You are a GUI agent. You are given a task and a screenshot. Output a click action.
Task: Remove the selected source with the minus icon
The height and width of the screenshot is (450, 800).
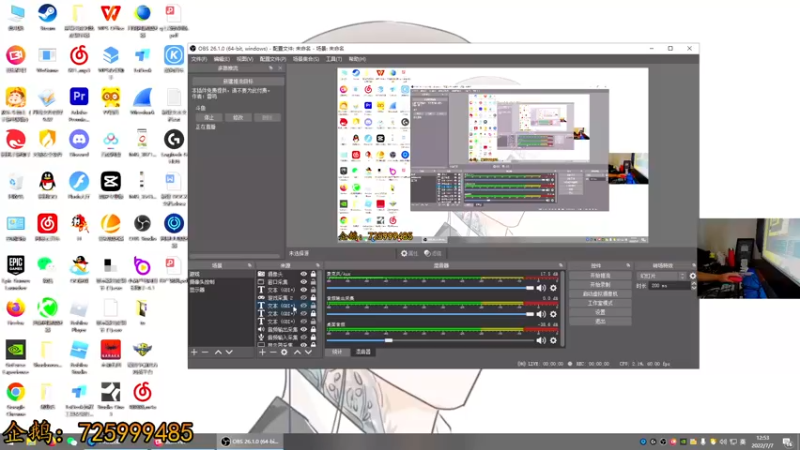coord(273,352)
